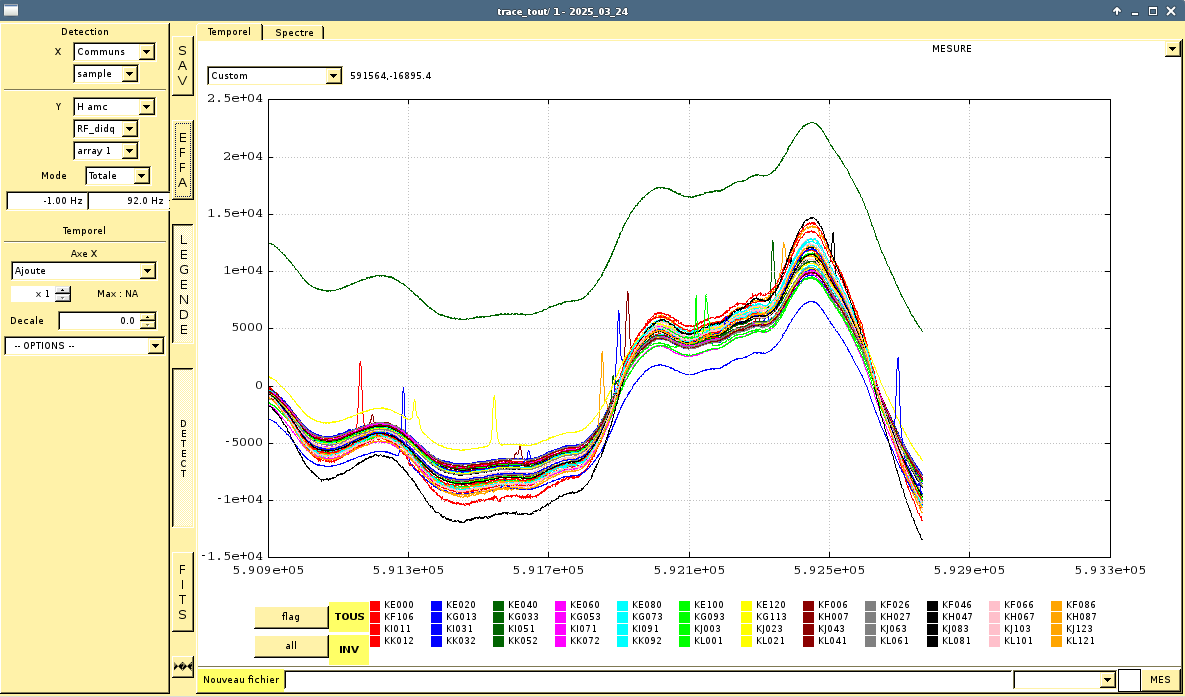Screen dimensions: 1185x697
Task: Toggle the DETECT vertical side button
Action: tap(183, 448)
